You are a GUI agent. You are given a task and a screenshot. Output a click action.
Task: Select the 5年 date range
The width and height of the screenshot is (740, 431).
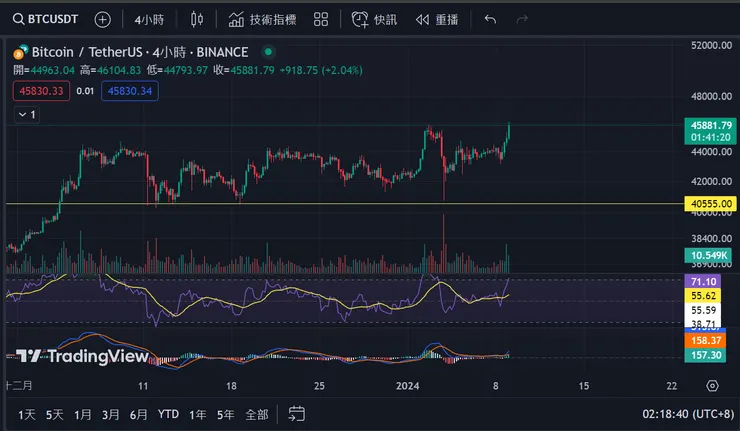[226, 415]
